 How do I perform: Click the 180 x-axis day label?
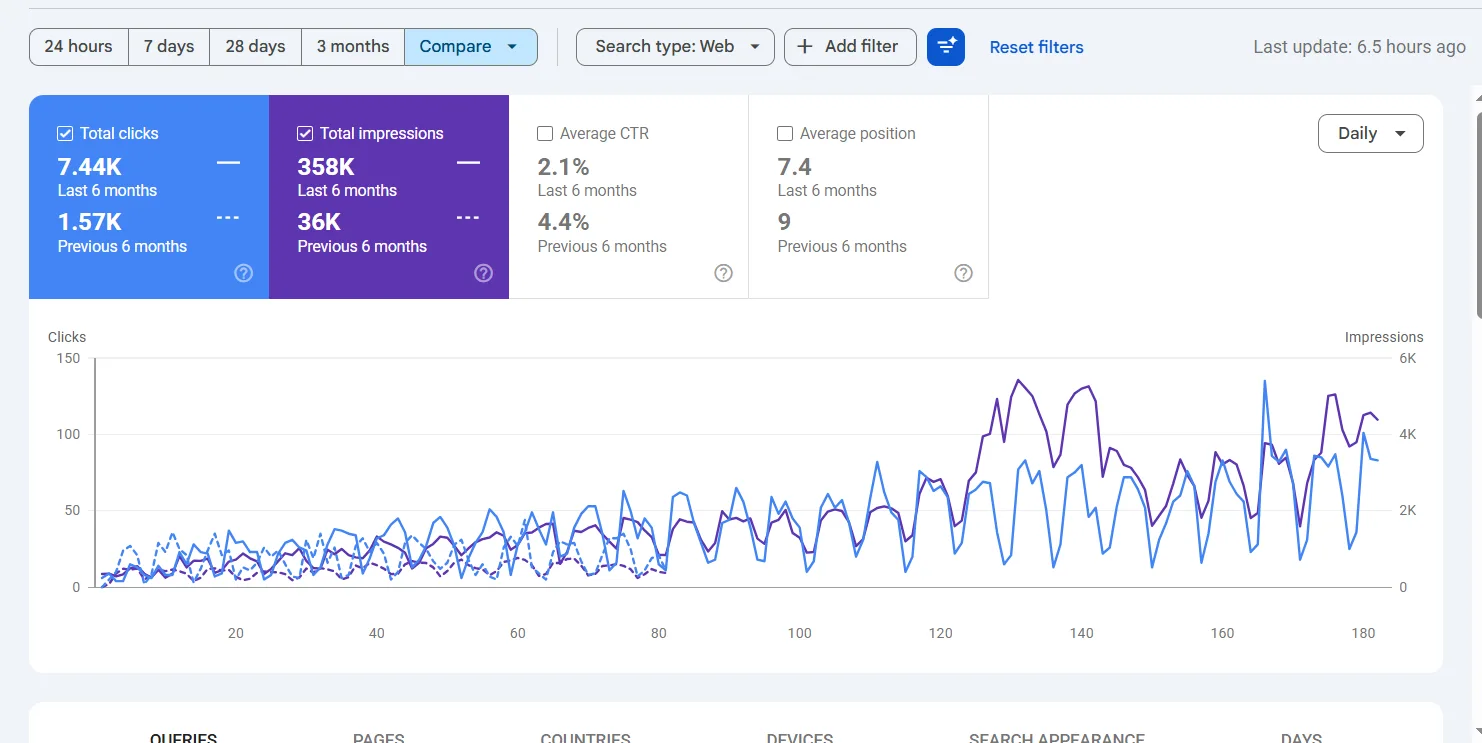point(1363,633)
